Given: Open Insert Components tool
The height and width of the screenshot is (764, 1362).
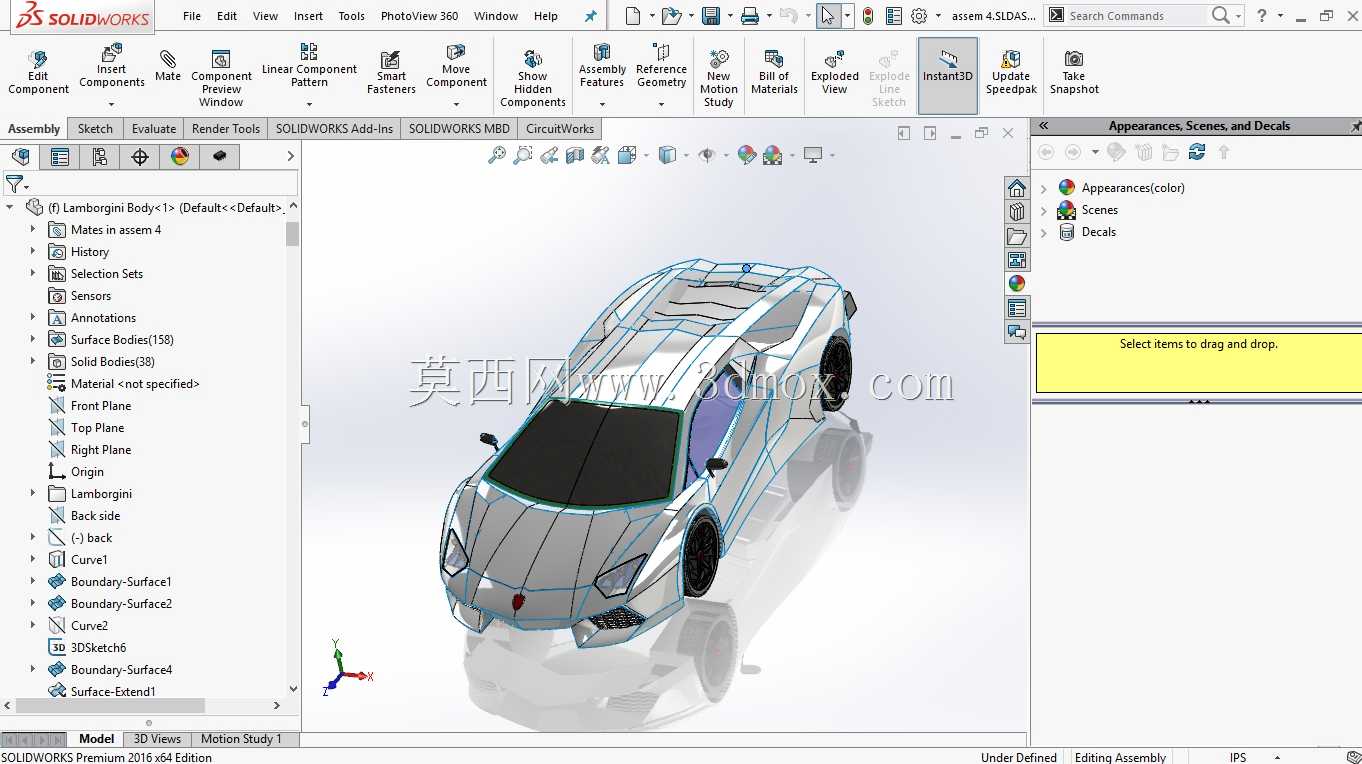Looking at the screenshot, I should coord(112,66).
